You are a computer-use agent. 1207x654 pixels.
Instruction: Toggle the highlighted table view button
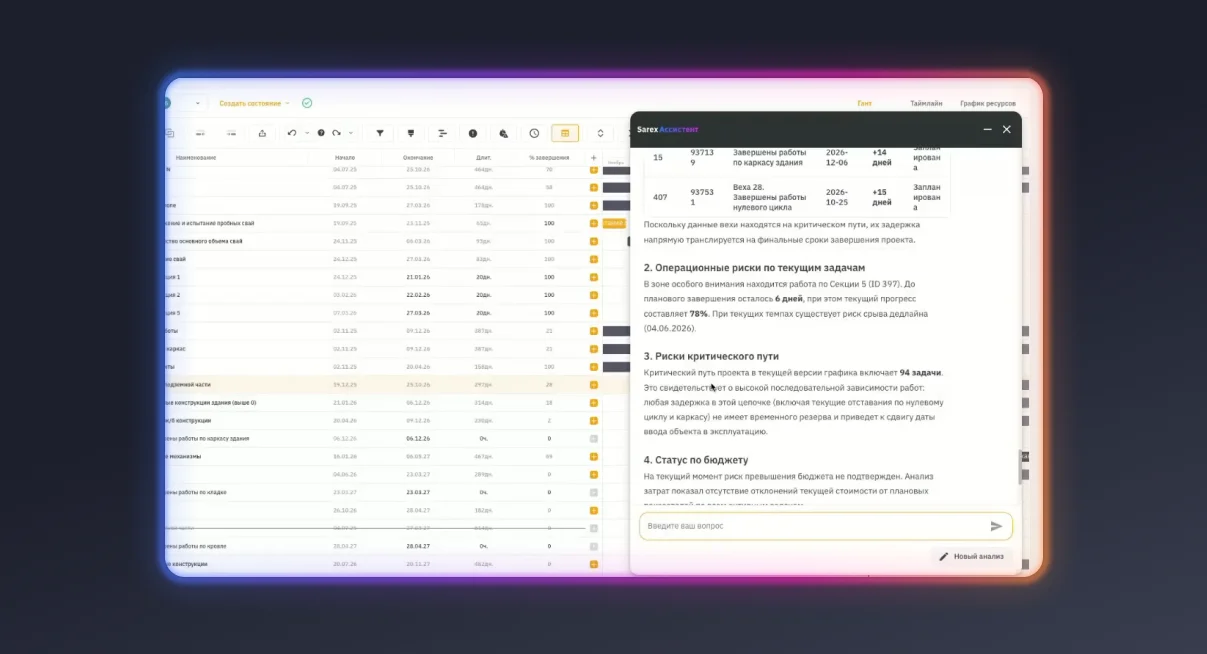565,133
